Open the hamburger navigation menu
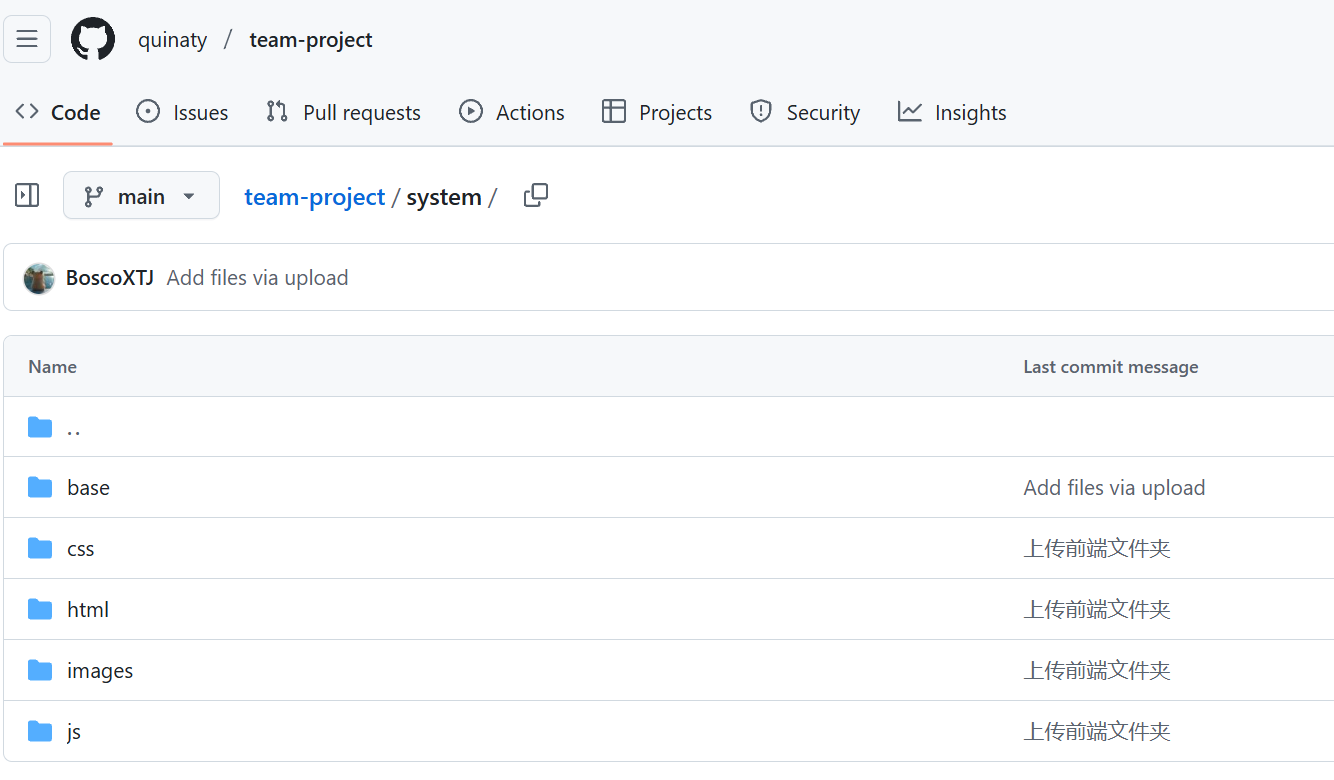Image resolution: width=1334 pixels, height=780 pixels. pyautogui.click(x=27, y=39)
